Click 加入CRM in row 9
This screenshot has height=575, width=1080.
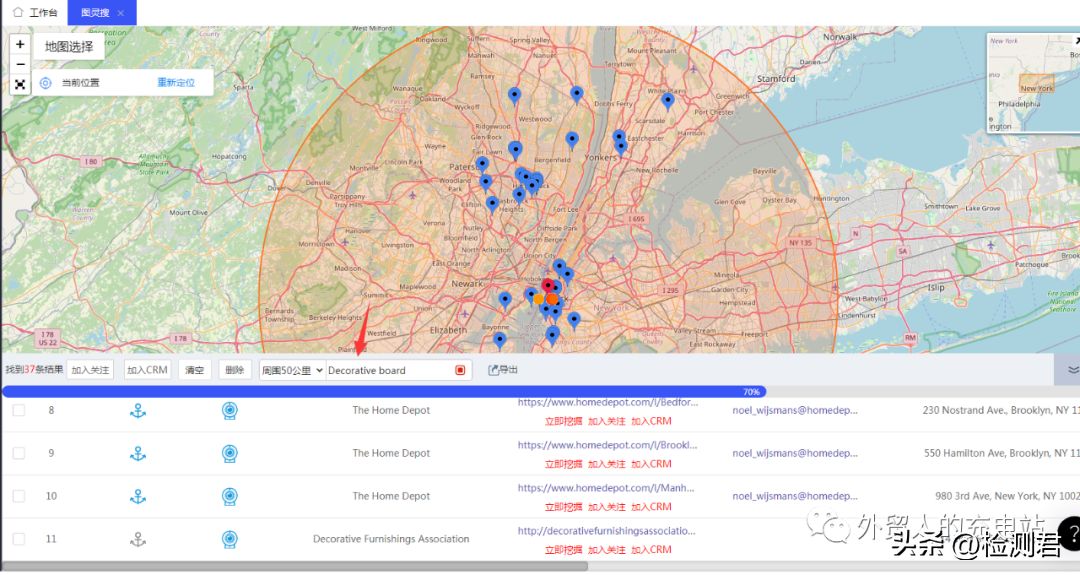click(652, 464)
